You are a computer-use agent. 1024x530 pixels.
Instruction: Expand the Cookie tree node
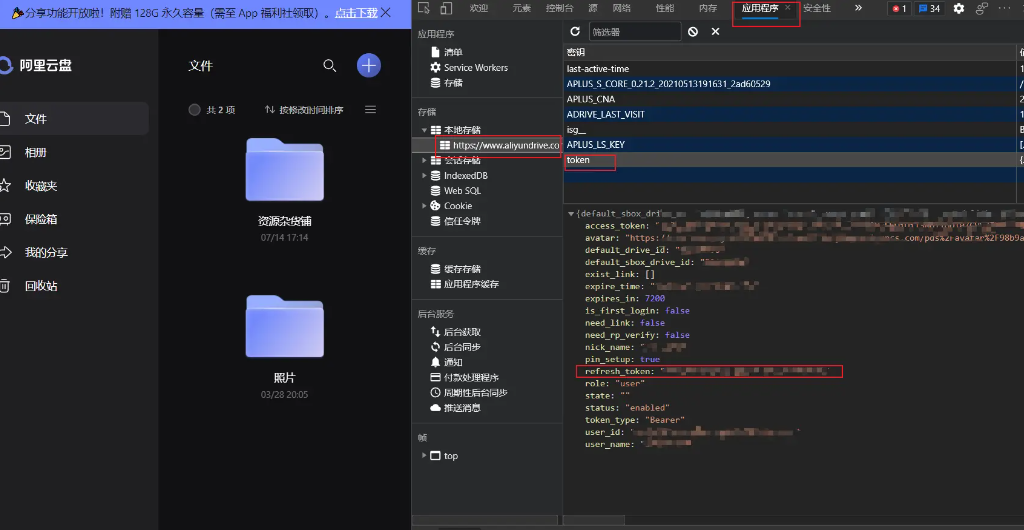[x=424, y=206]
